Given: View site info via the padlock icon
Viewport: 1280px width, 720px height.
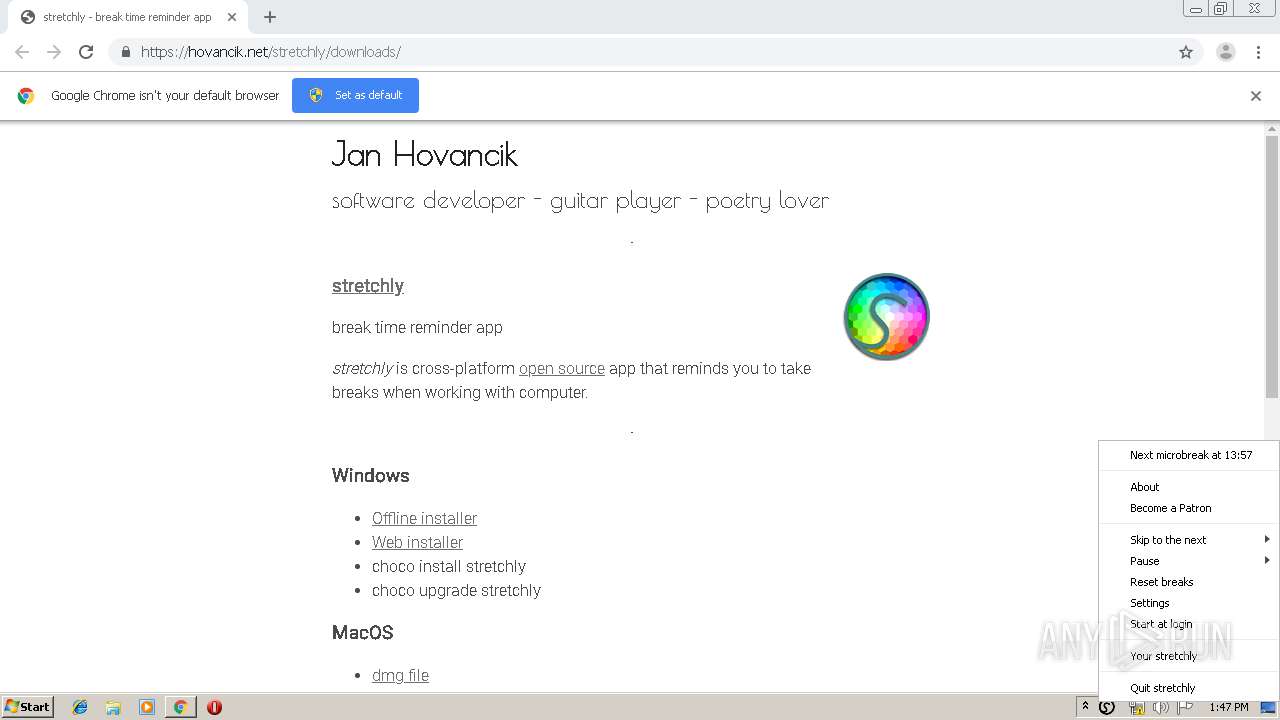Looking at the screenshot, I should click(x=125, y=52).
